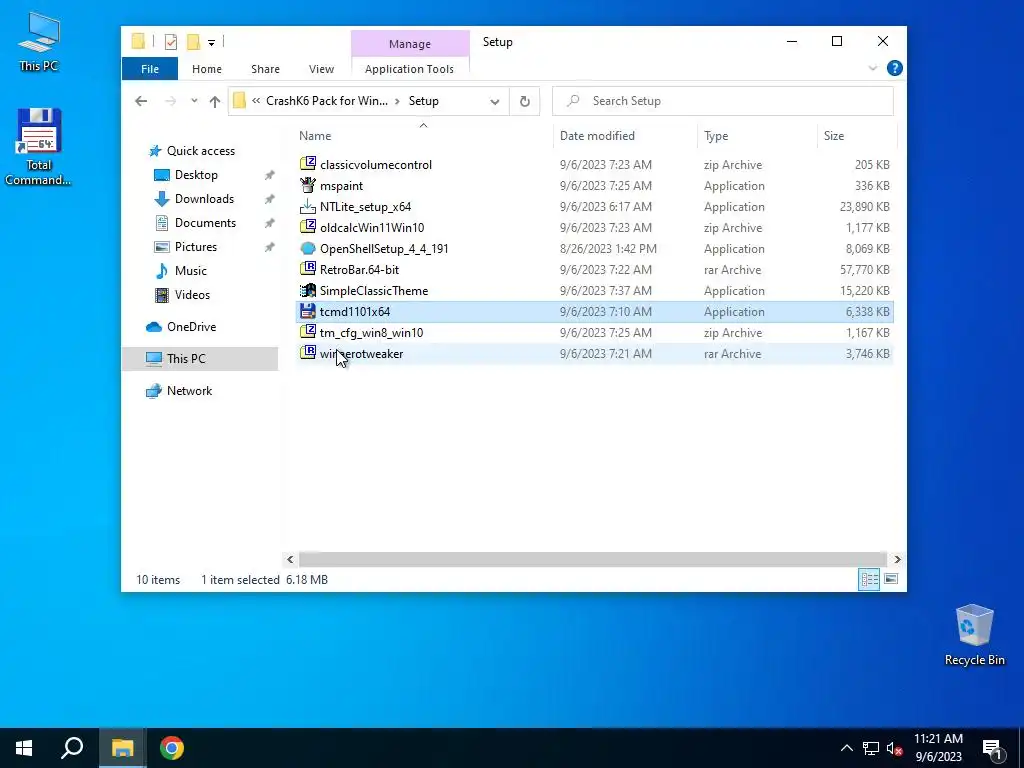
Task: Select Quick access in navigation pane
Action: tap(200, 151)
